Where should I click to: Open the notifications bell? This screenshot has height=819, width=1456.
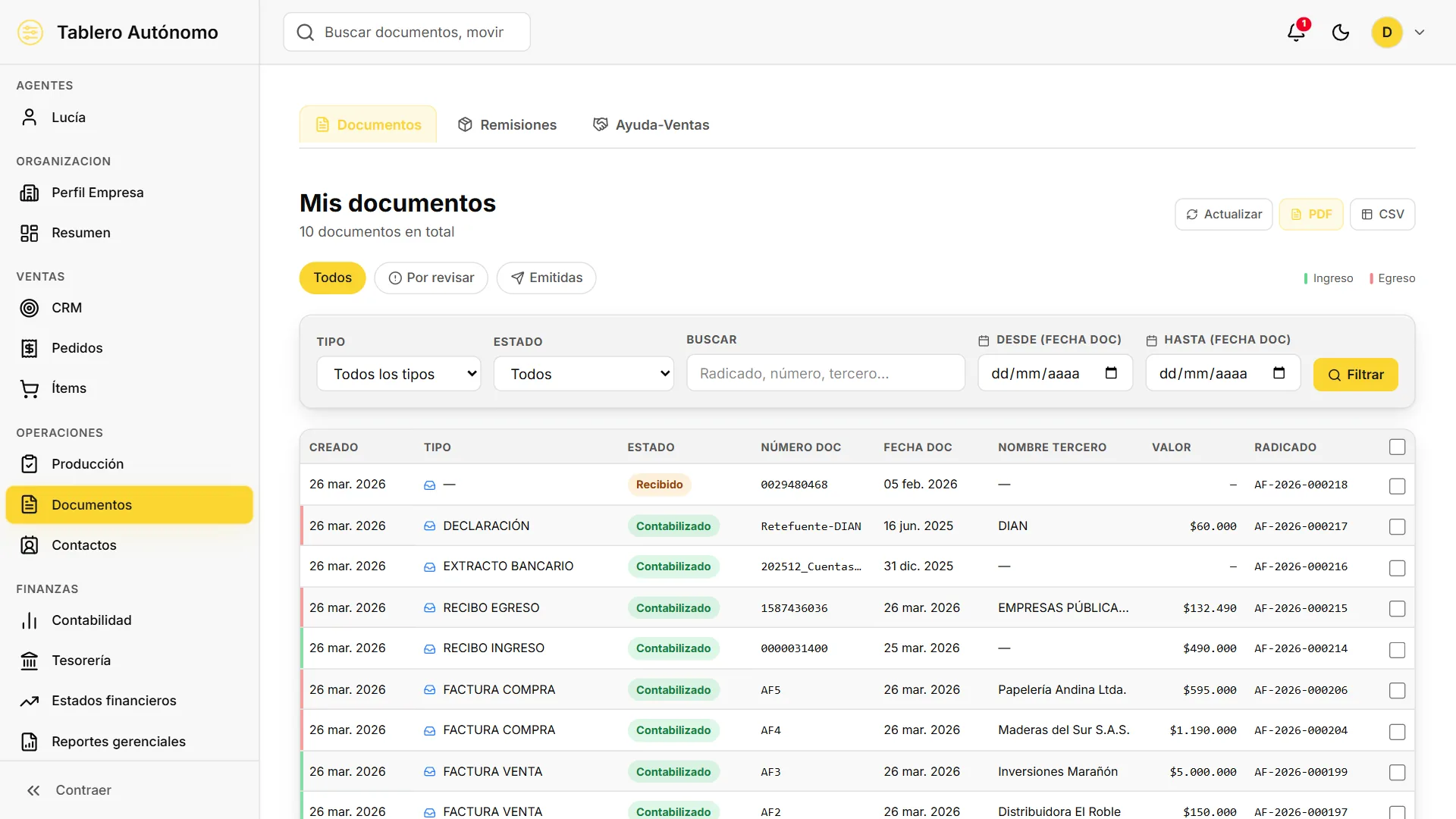tap(1297, 32)
